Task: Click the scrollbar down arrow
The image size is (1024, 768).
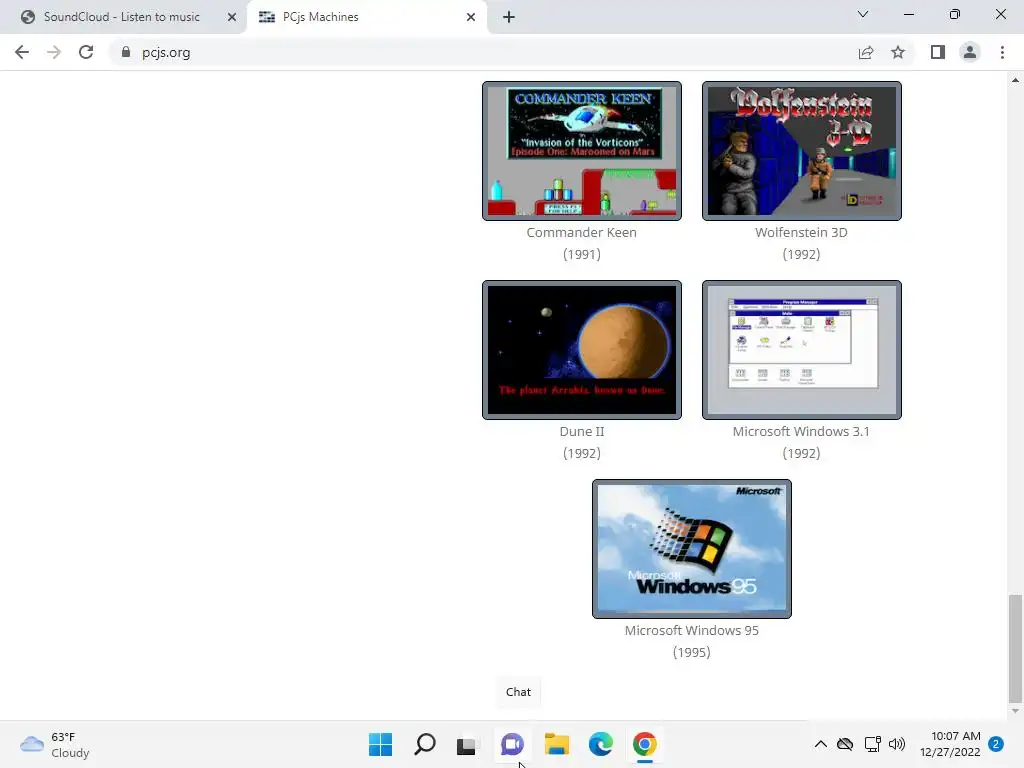Action: pos(1015,711)
